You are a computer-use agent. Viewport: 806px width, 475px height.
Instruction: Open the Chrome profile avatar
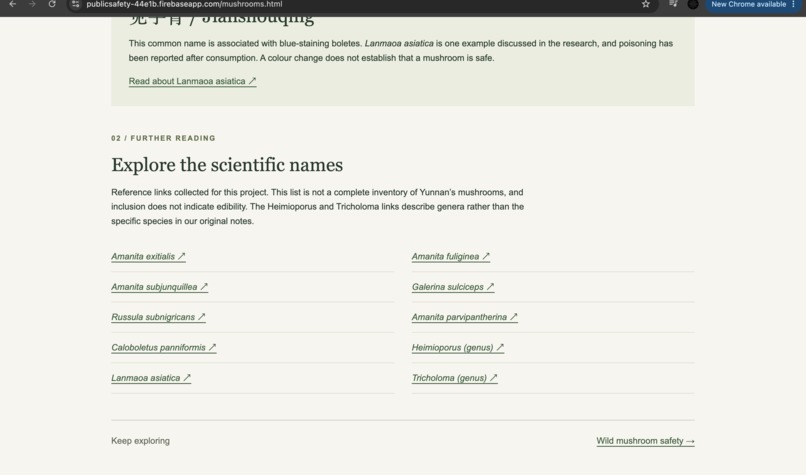pos(693,4)
